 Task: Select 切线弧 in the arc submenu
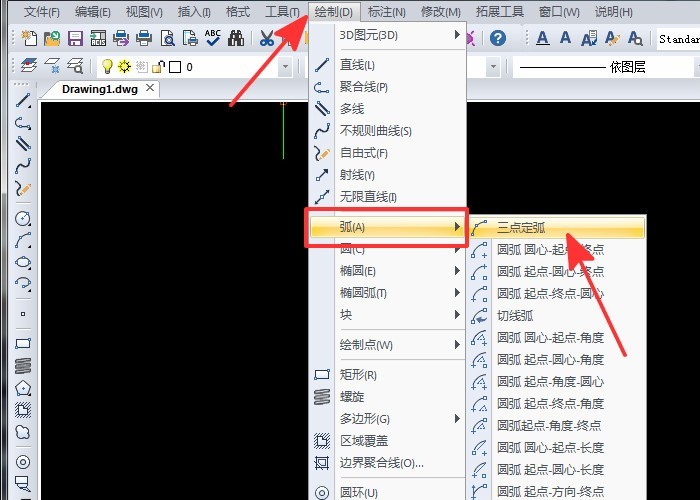557,316
